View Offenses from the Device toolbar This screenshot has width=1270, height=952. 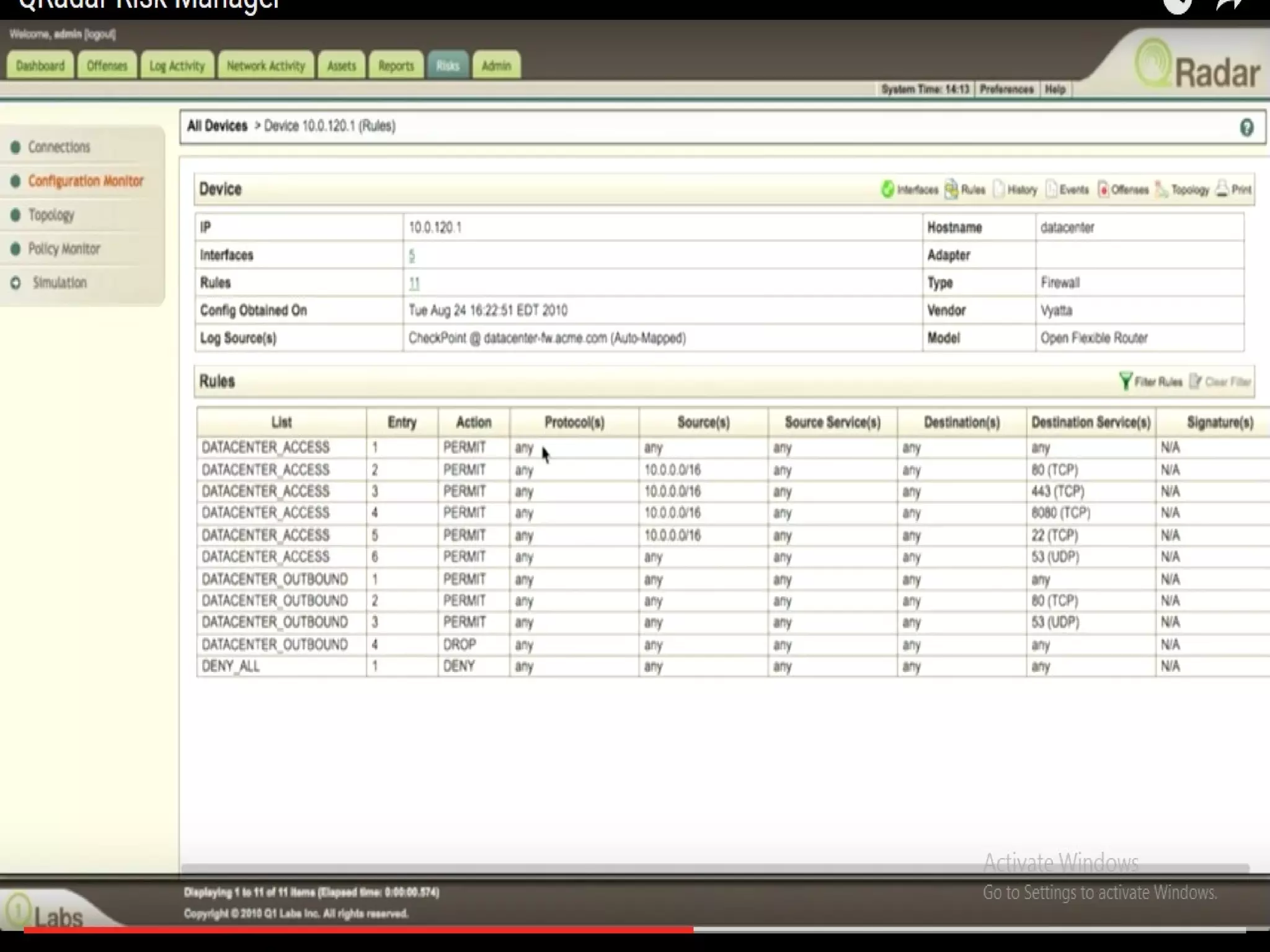pyautogui.click(x=1122, y=190)
